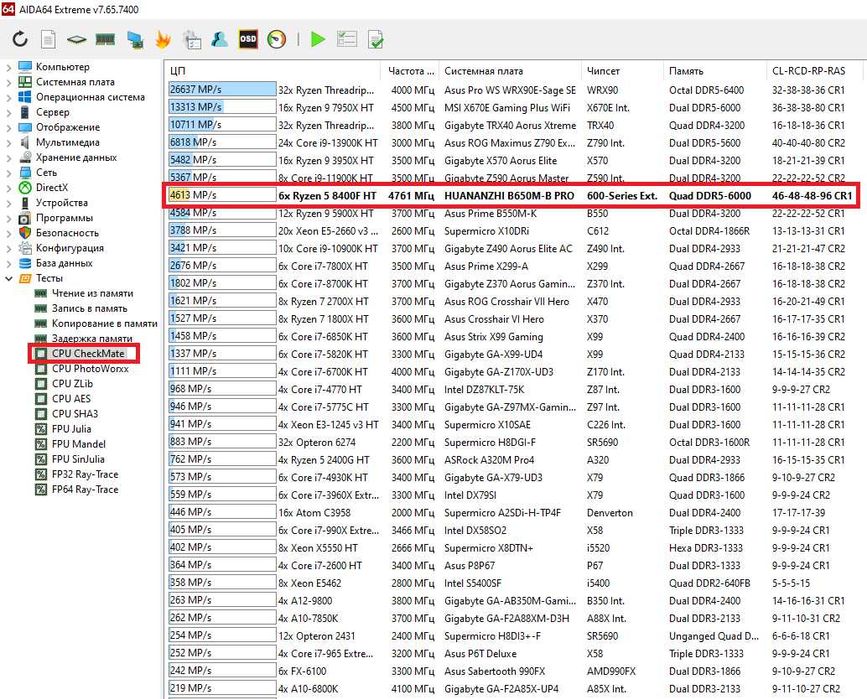Sort by the ЦП column header
This screenshot has height=699, width=867.
point(273,71)
